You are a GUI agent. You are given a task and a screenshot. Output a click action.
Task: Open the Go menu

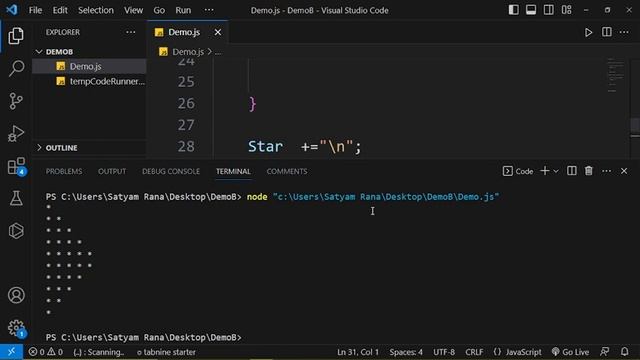click(159, 10)
